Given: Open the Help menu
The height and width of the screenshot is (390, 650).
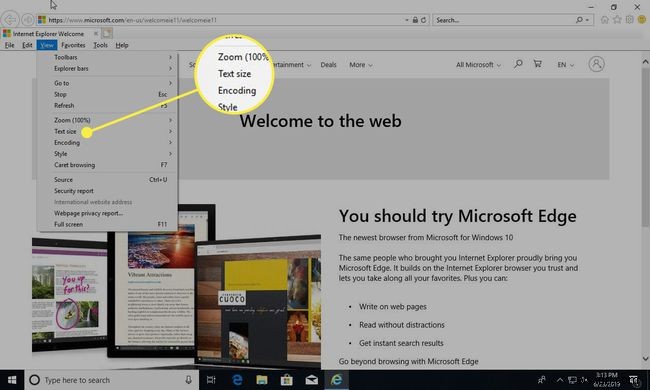Looking at the screenshot, I should coord(122,45).
